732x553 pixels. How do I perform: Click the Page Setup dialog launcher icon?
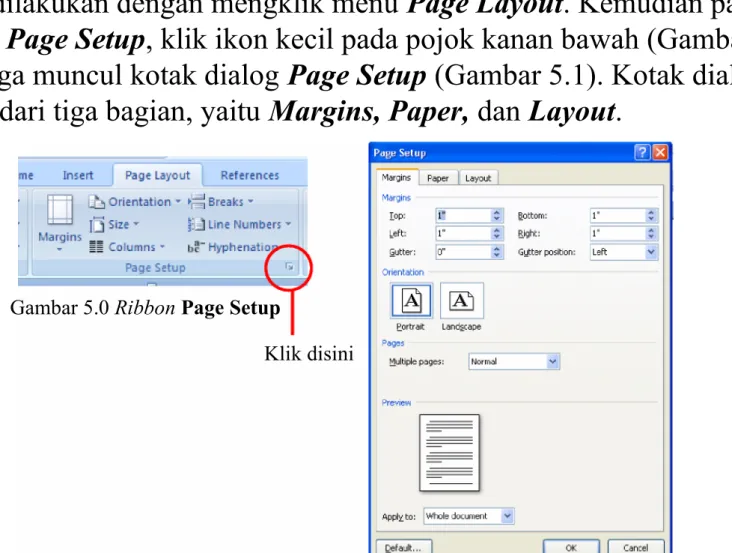(x=289, y=267)
